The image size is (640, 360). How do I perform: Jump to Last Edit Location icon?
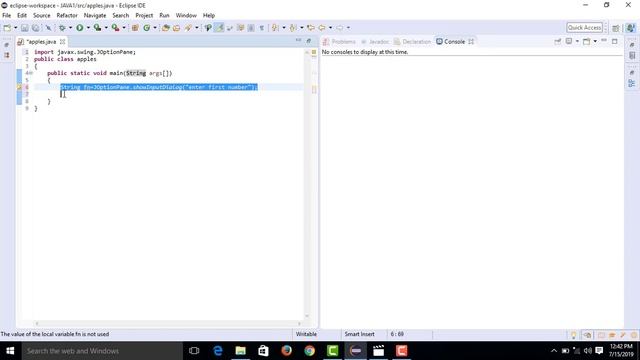click(x=311, y=28)
